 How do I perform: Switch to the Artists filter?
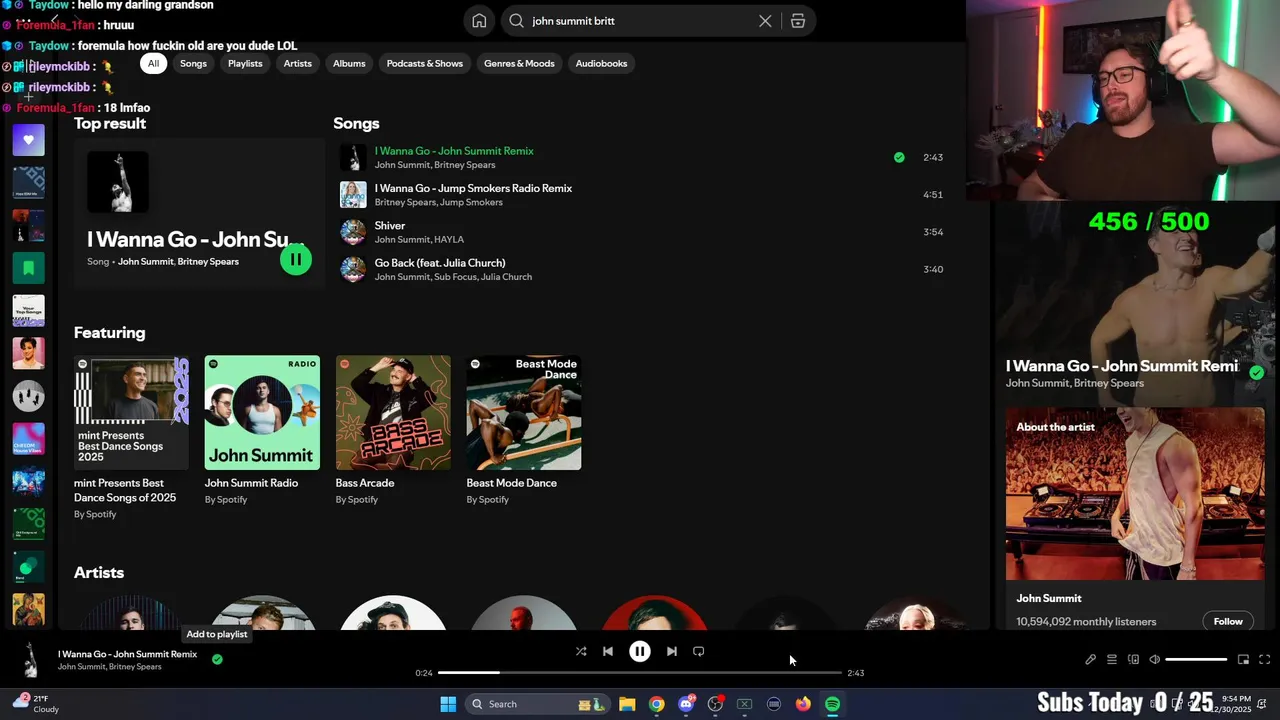tap(298, 63)
